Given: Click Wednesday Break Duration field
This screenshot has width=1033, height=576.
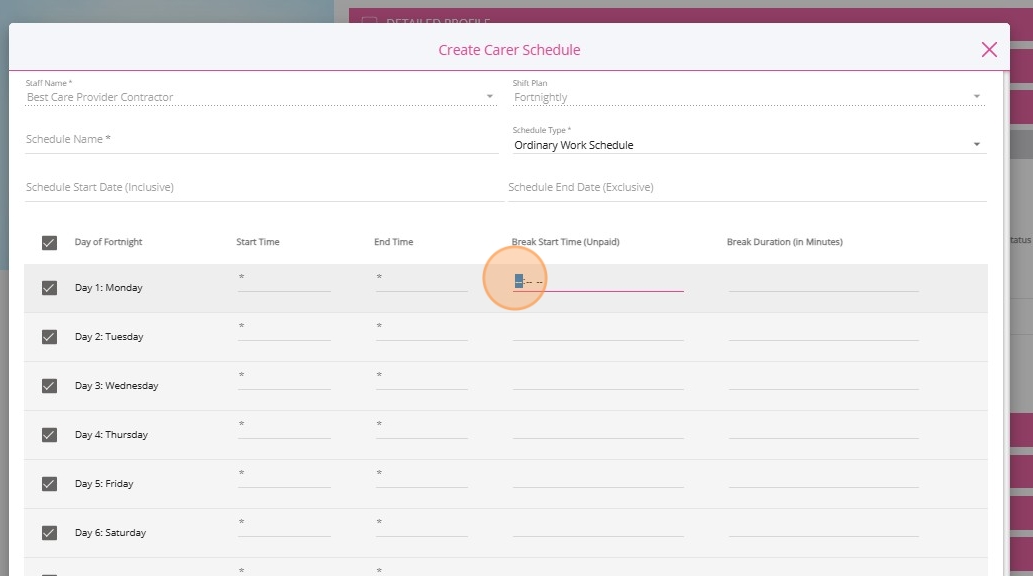Looking at the screenshot, I should [x=824, y=380].
